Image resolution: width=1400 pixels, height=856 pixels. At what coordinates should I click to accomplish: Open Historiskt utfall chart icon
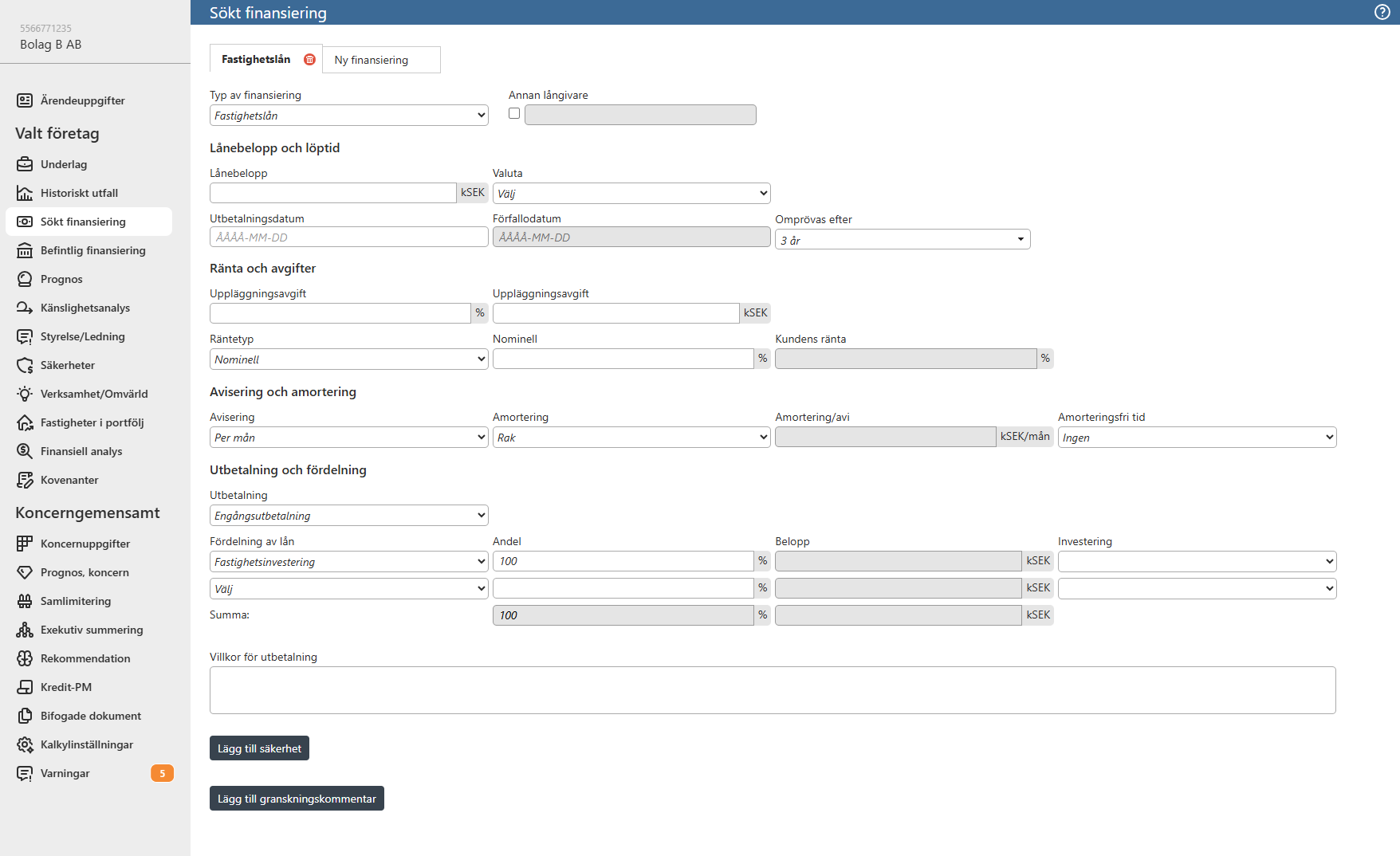click(25, 193)
